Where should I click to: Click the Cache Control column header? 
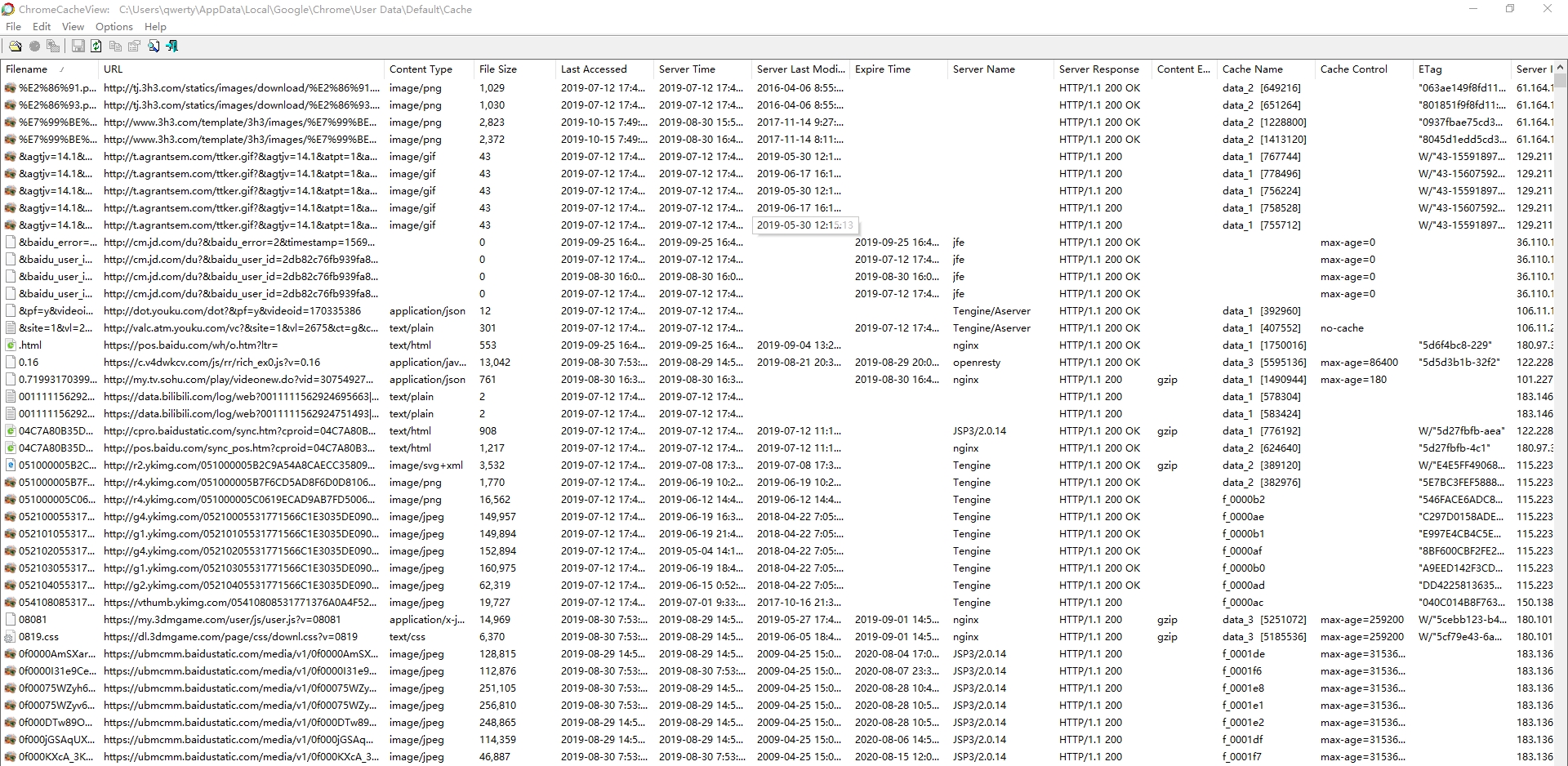pos(1364,69)
